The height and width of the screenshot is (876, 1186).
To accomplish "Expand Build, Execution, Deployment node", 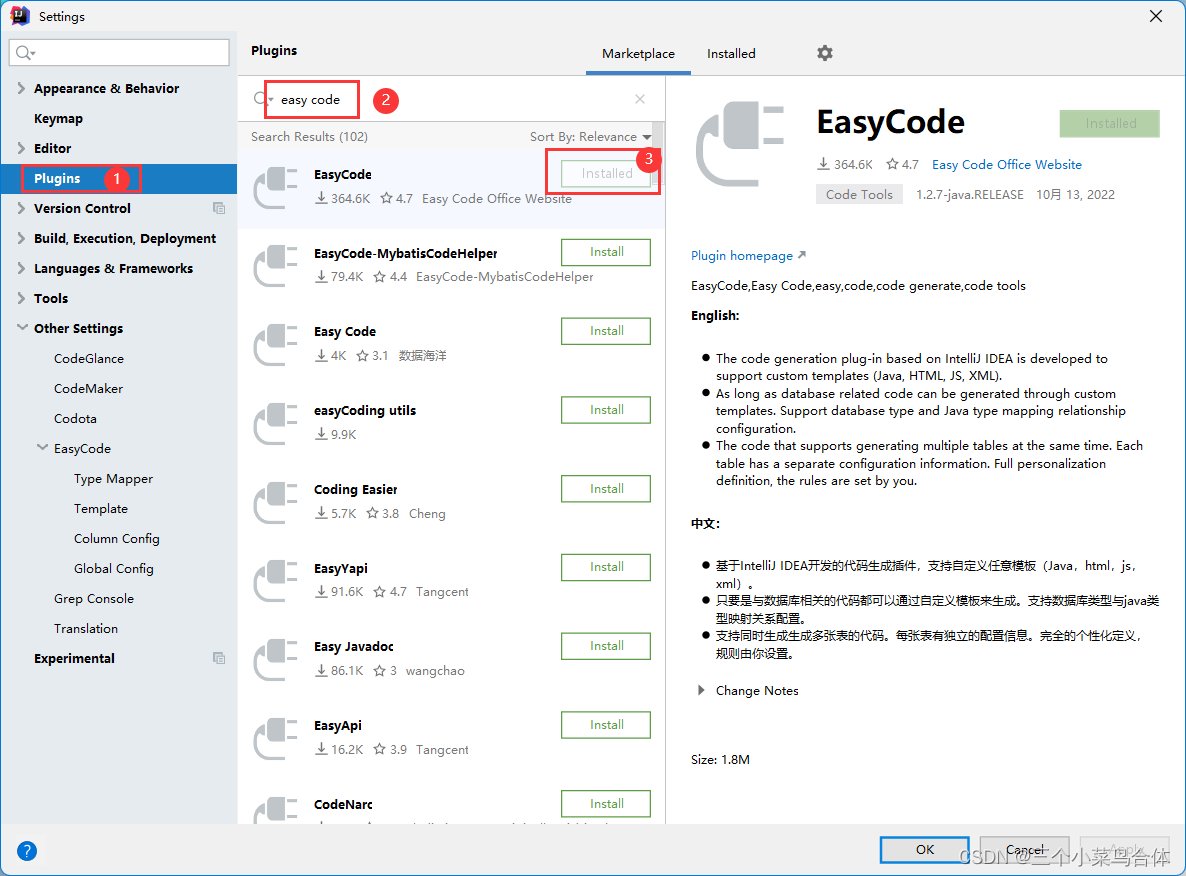I will 21,238.
